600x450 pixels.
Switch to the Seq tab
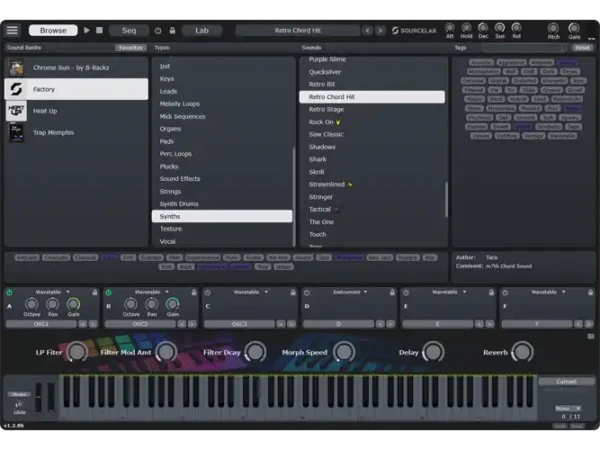129,30
